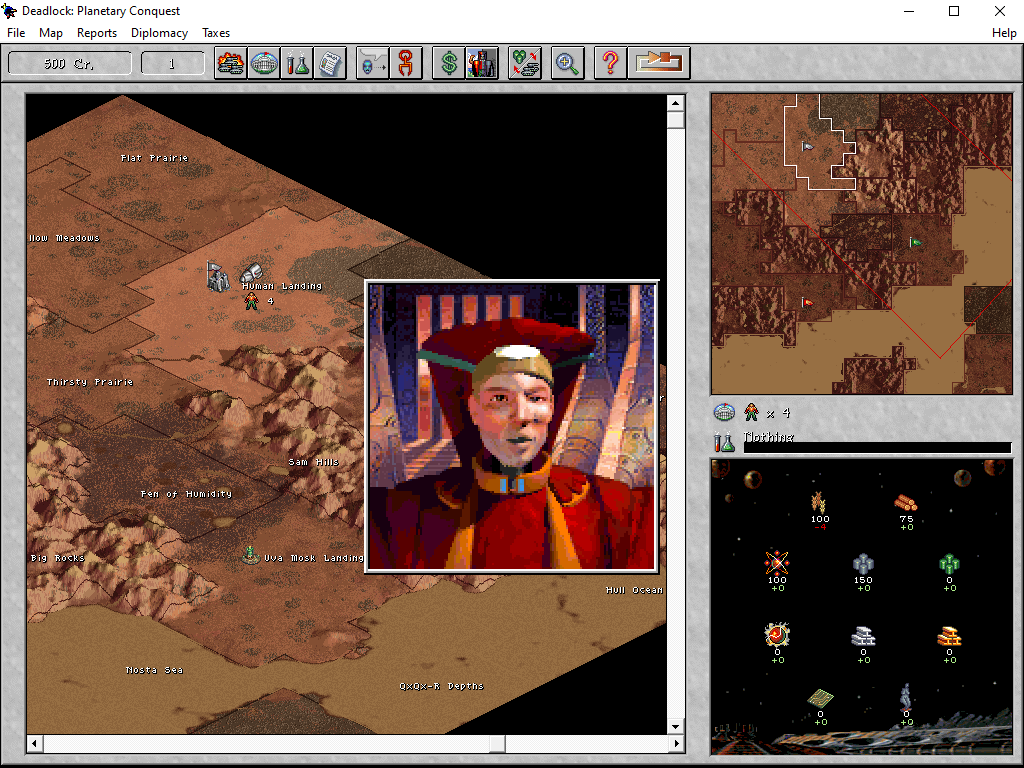The width and height of the screenshot is (1024, 768).
Task: Click the Nosta Sea label
Action: (154, 670)
